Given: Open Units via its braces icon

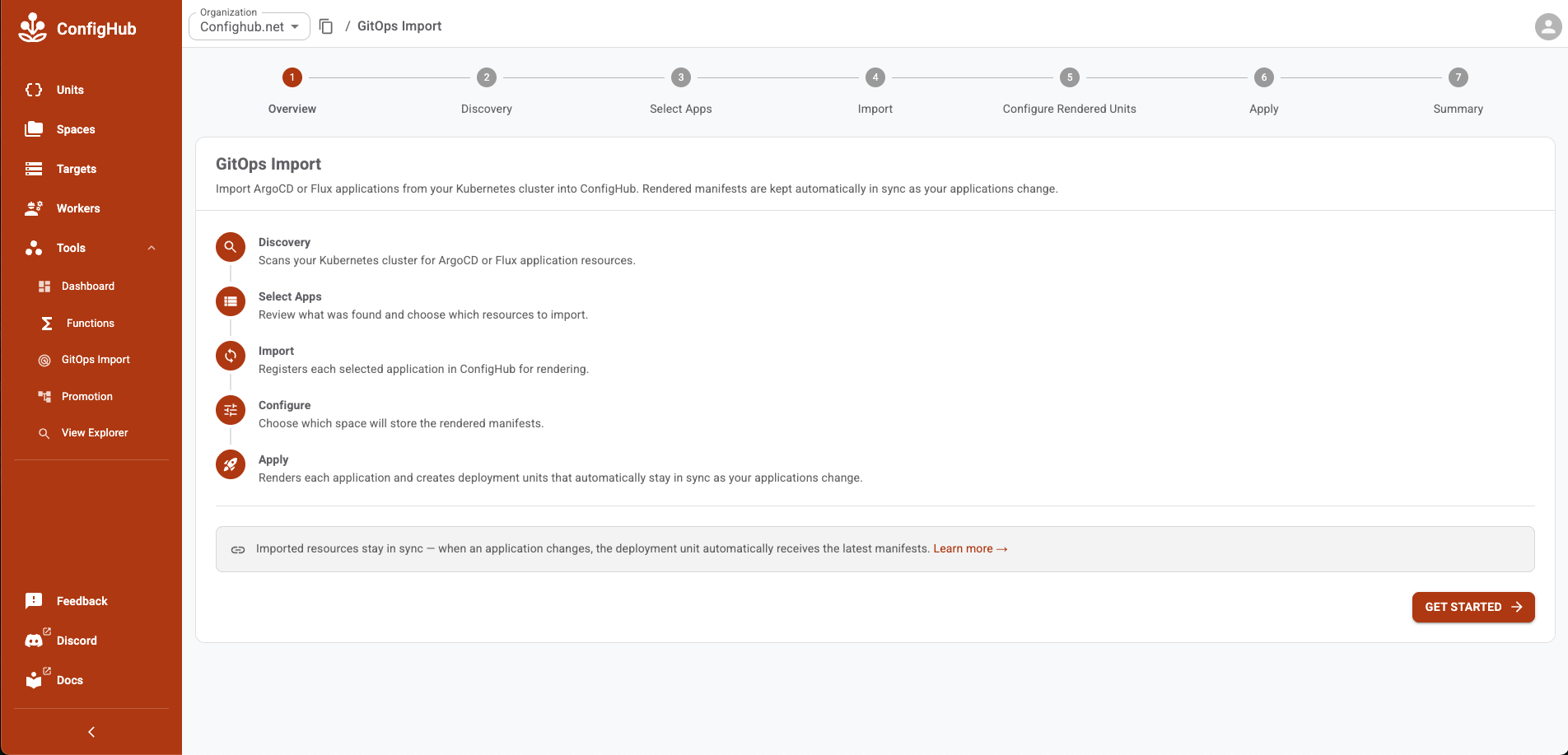Looking at the screenshot, I should [x=34, y=90].
